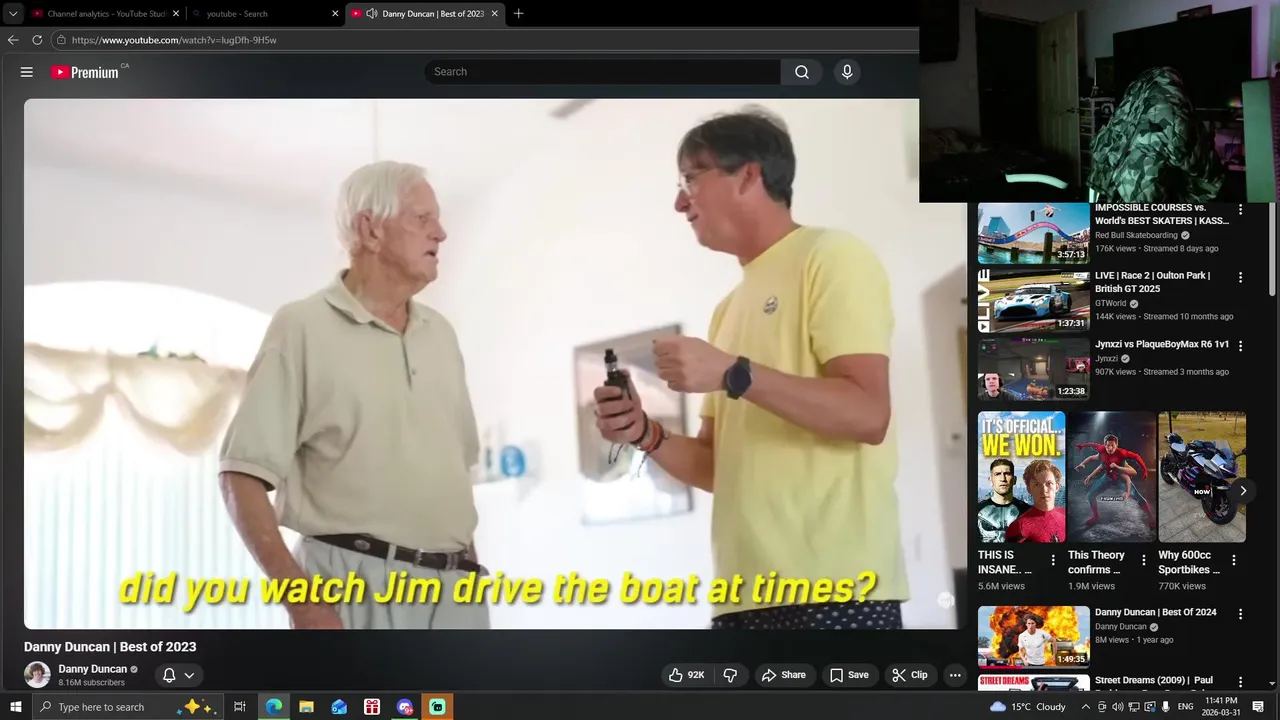1280x720 pixels.
Task: Click 'Danny Duncan | Best Of 2024' title
Action: (x=1155, y=612)
